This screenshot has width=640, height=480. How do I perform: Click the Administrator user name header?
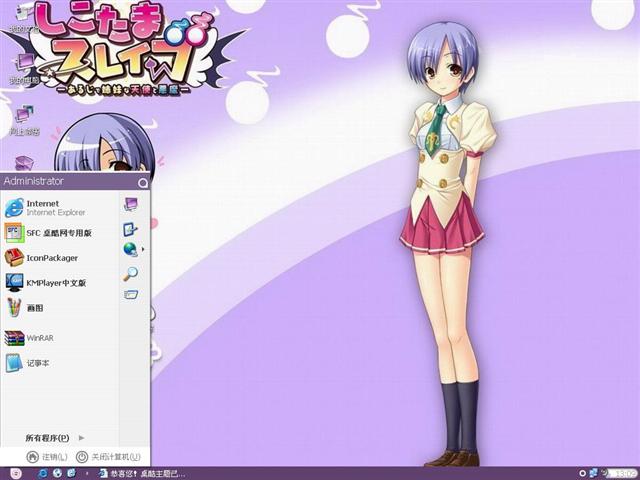click(34, 181)
